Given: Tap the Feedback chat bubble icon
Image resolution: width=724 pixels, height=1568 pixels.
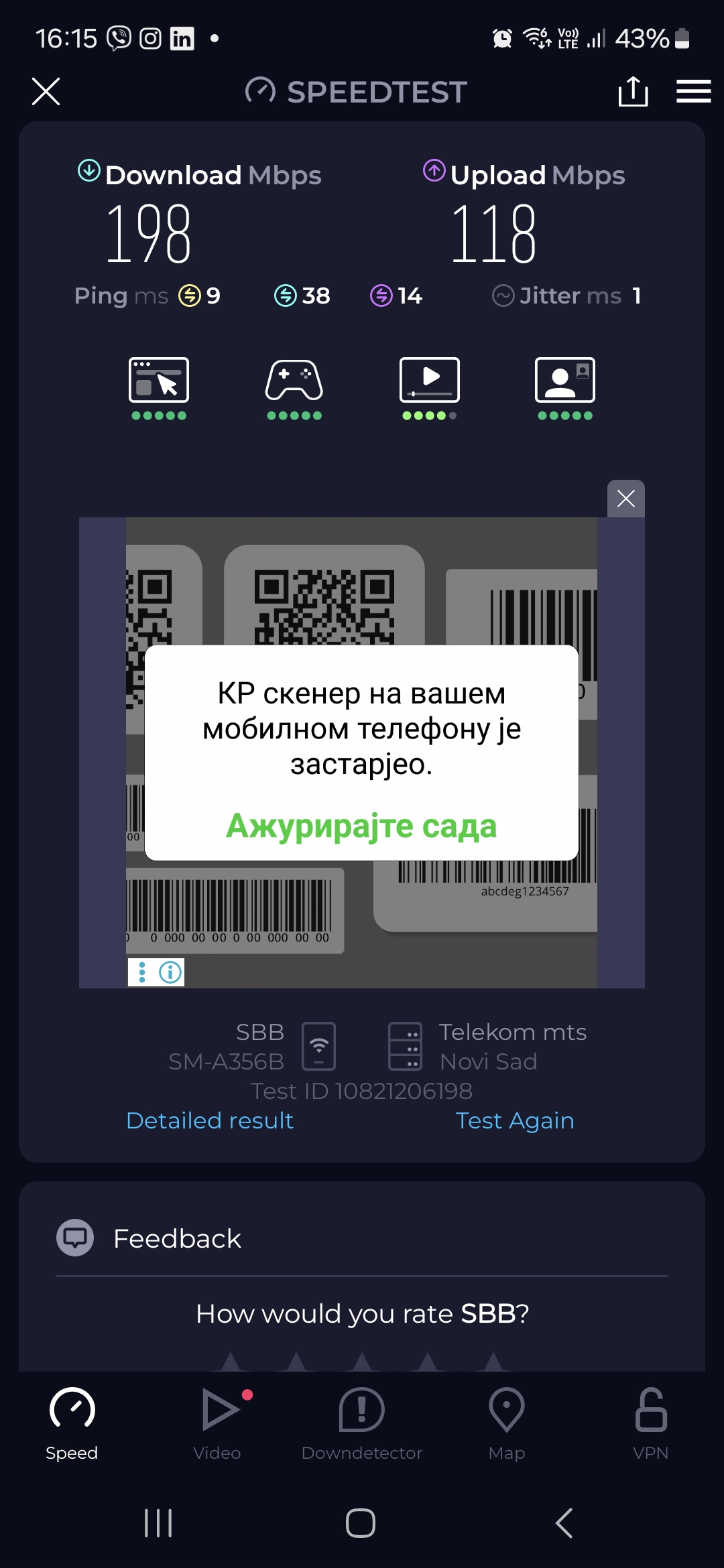Looking at the screenshot, I should (x=75, y=1238).
